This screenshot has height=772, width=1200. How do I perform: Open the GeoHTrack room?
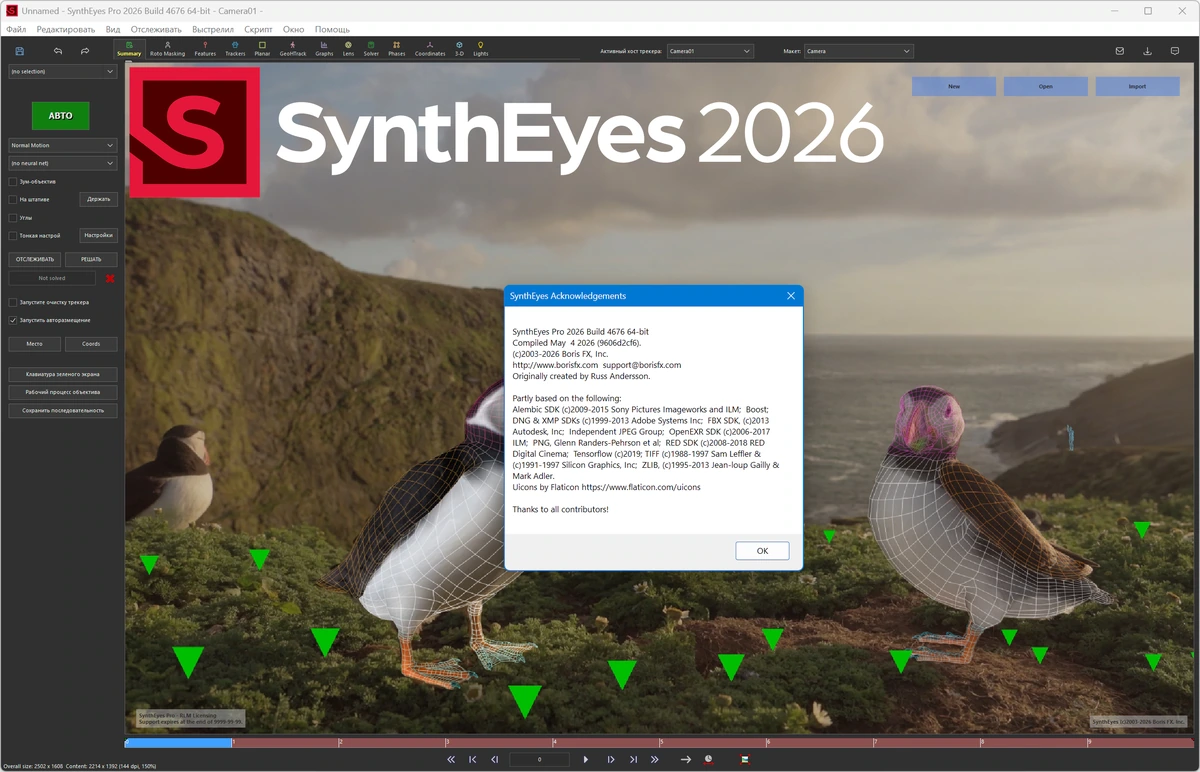(293, 49)
